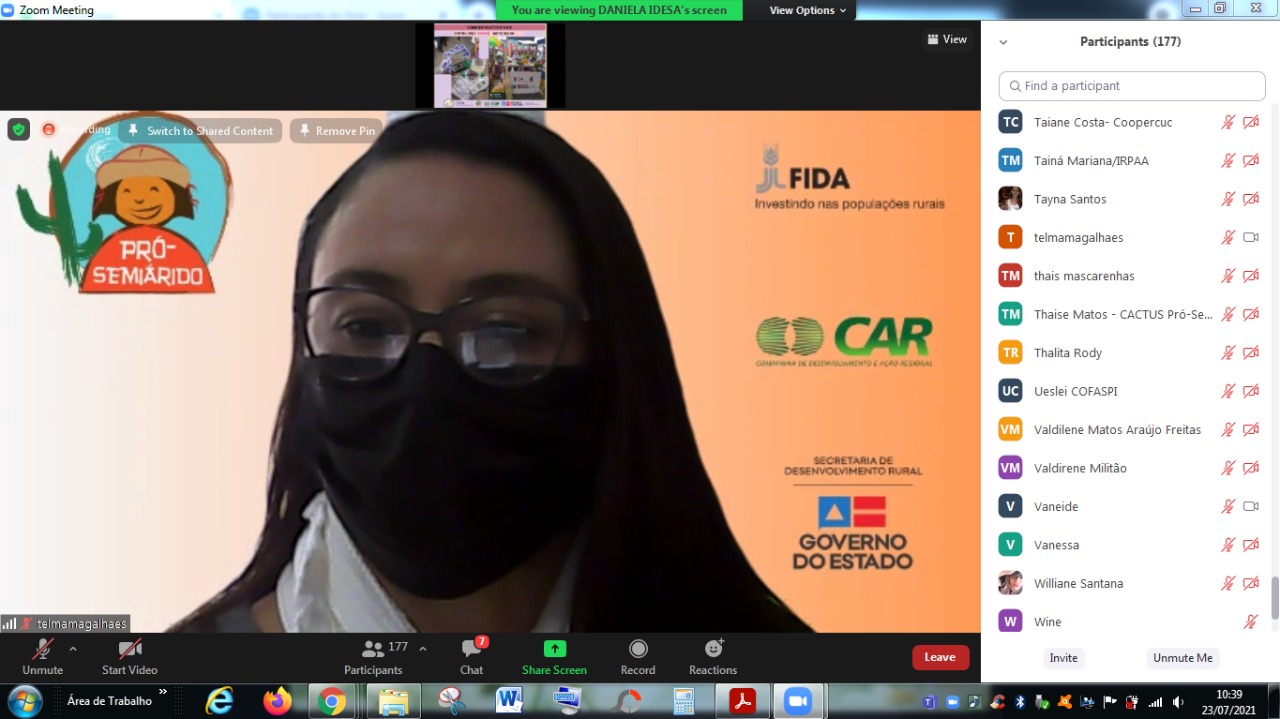Expand the View Options dropdown
This screenshot has width=1280, height=719.
click(x=808, y=10)
